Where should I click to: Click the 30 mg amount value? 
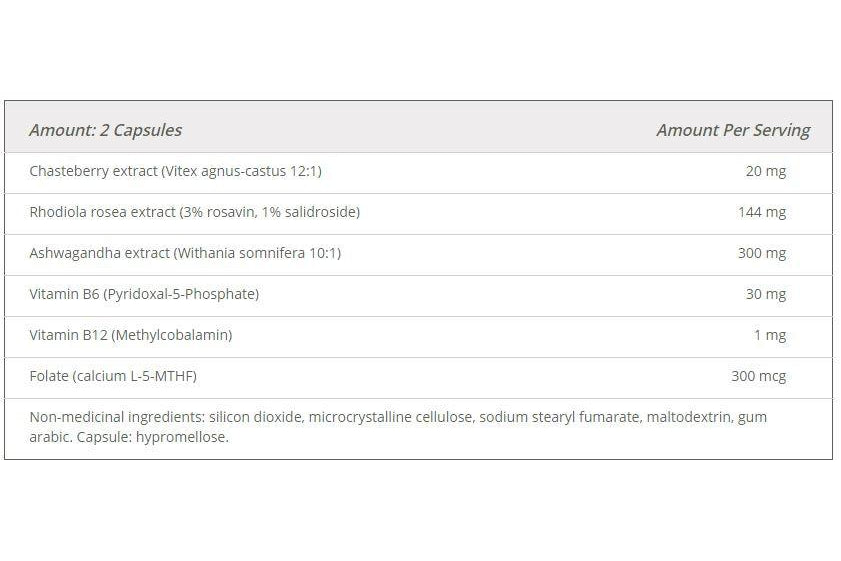pyautogui.click(x=765, y=294)
